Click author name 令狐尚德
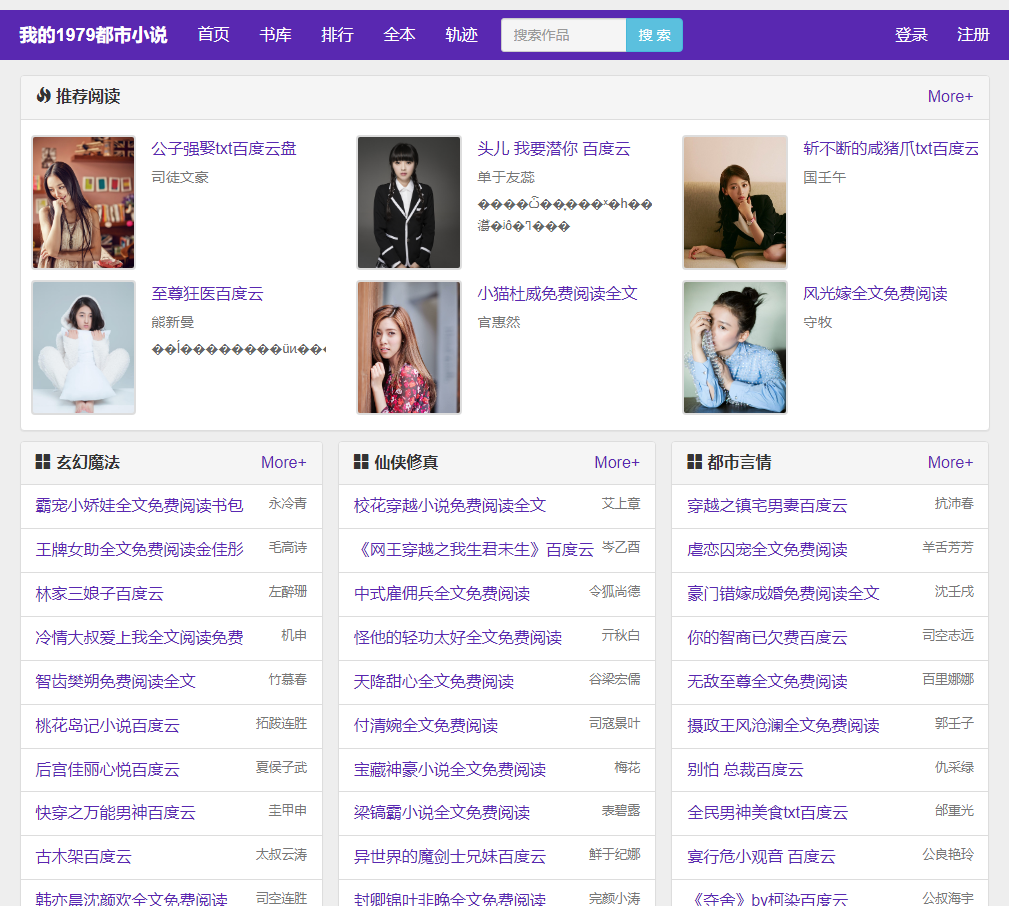 pyautogui.click(x=615, y=591)
